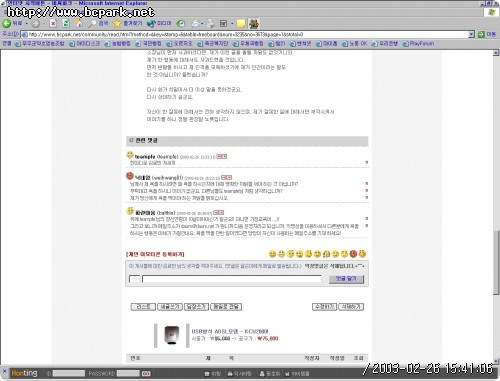Click the 새글쓰기 new post button
Image resolution: width=500 pixels, height=381 pixels.
coord(170,307)
